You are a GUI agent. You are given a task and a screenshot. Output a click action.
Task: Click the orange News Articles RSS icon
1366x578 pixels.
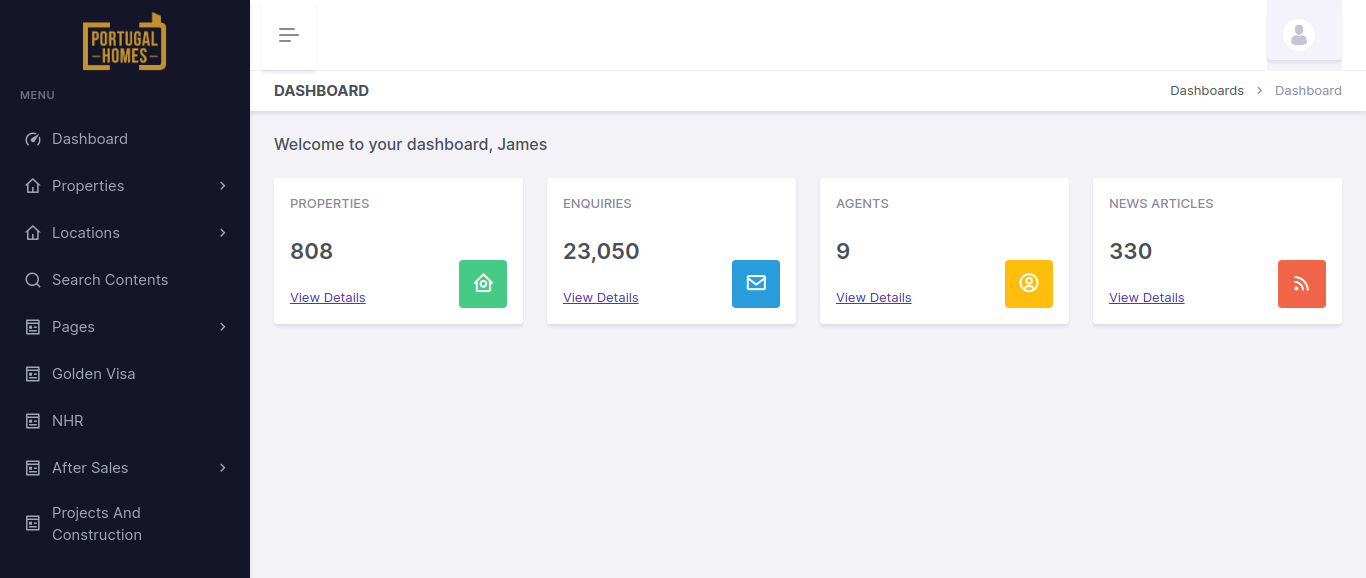pyautogui.click(x=1302, y=284)
